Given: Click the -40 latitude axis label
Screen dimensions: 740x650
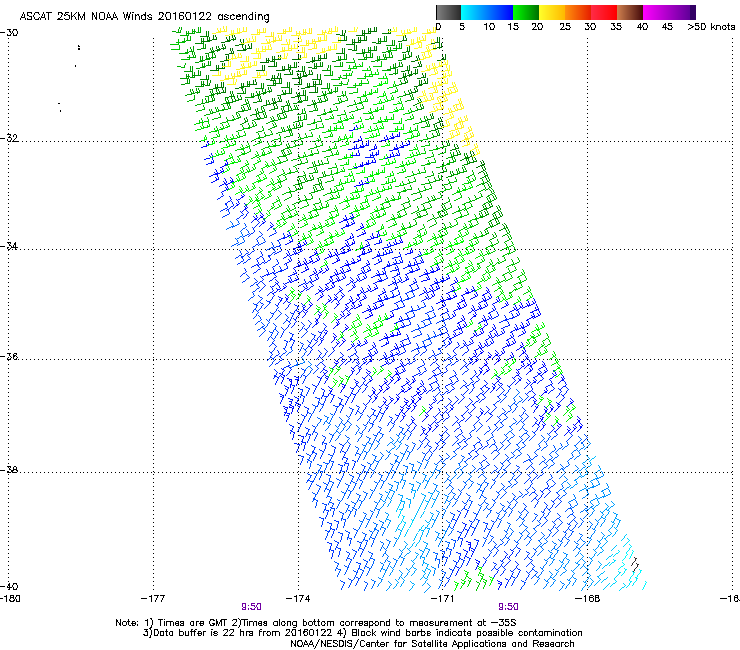Looking at the screenshot, I should click(x=9, y=586).
